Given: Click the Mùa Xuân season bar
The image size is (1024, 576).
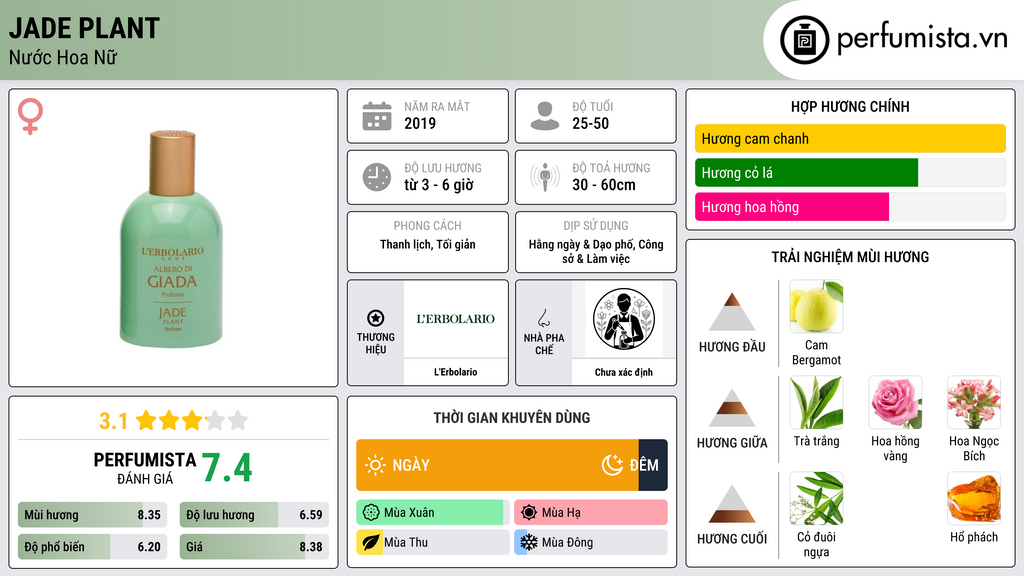Looking at the screenshot, I should click(433, 512).
